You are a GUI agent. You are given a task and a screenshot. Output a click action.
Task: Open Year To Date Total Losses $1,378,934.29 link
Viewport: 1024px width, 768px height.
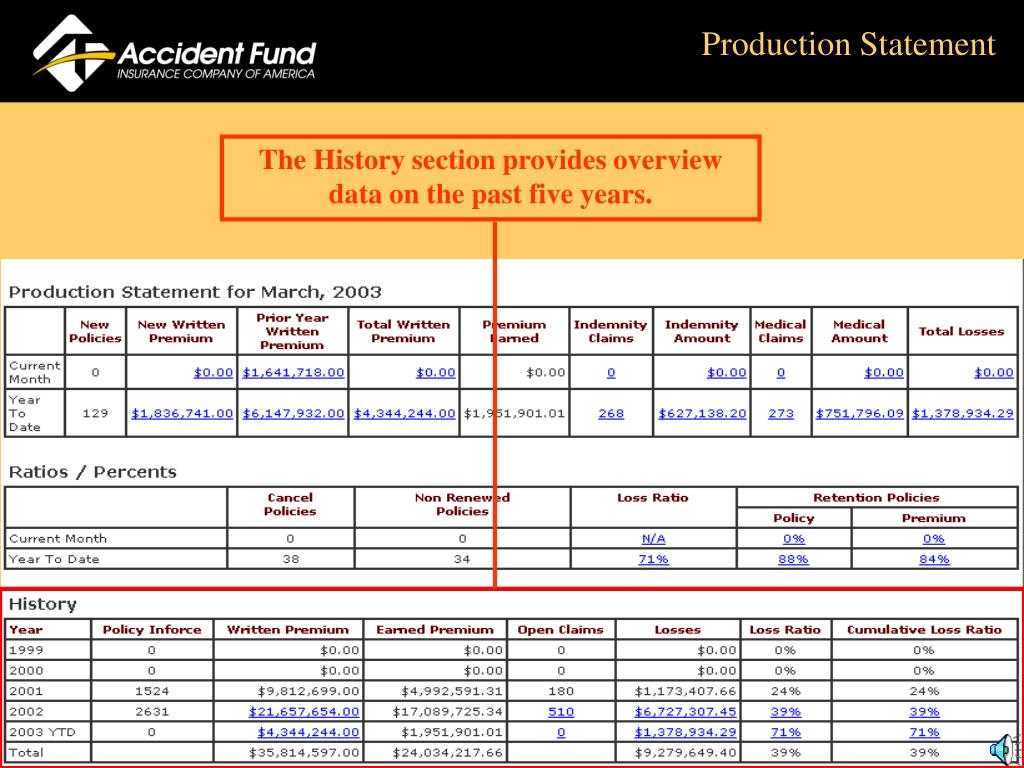tap(963, 413)
